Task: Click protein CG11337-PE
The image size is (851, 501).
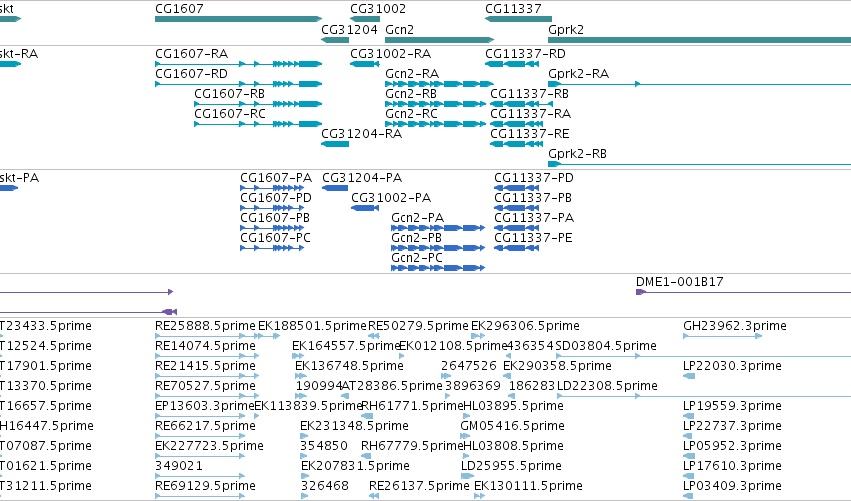Action: pos(516,248)
